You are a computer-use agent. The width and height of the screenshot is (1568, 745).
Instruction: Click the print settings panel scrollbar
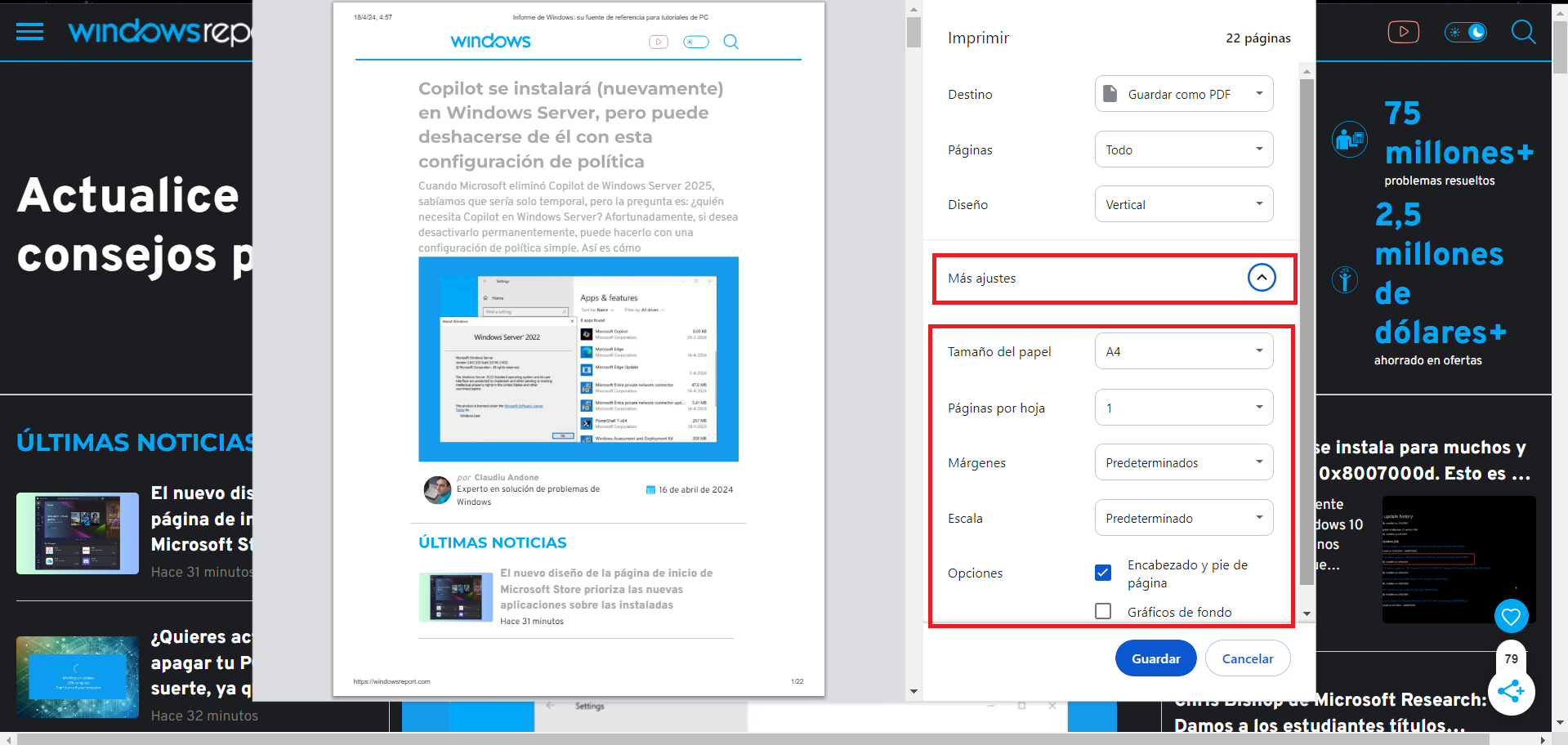(1307, 332)
